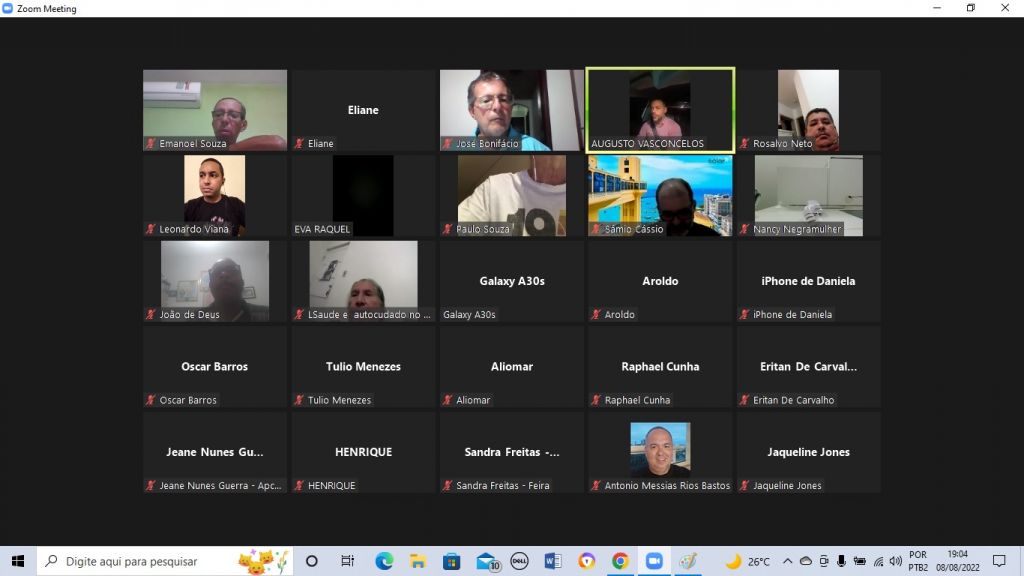The height and width of the screenshot is (576, 1024).
Task: Select Jeane Nunes Guerra participant tile
Action: (215, 453)
